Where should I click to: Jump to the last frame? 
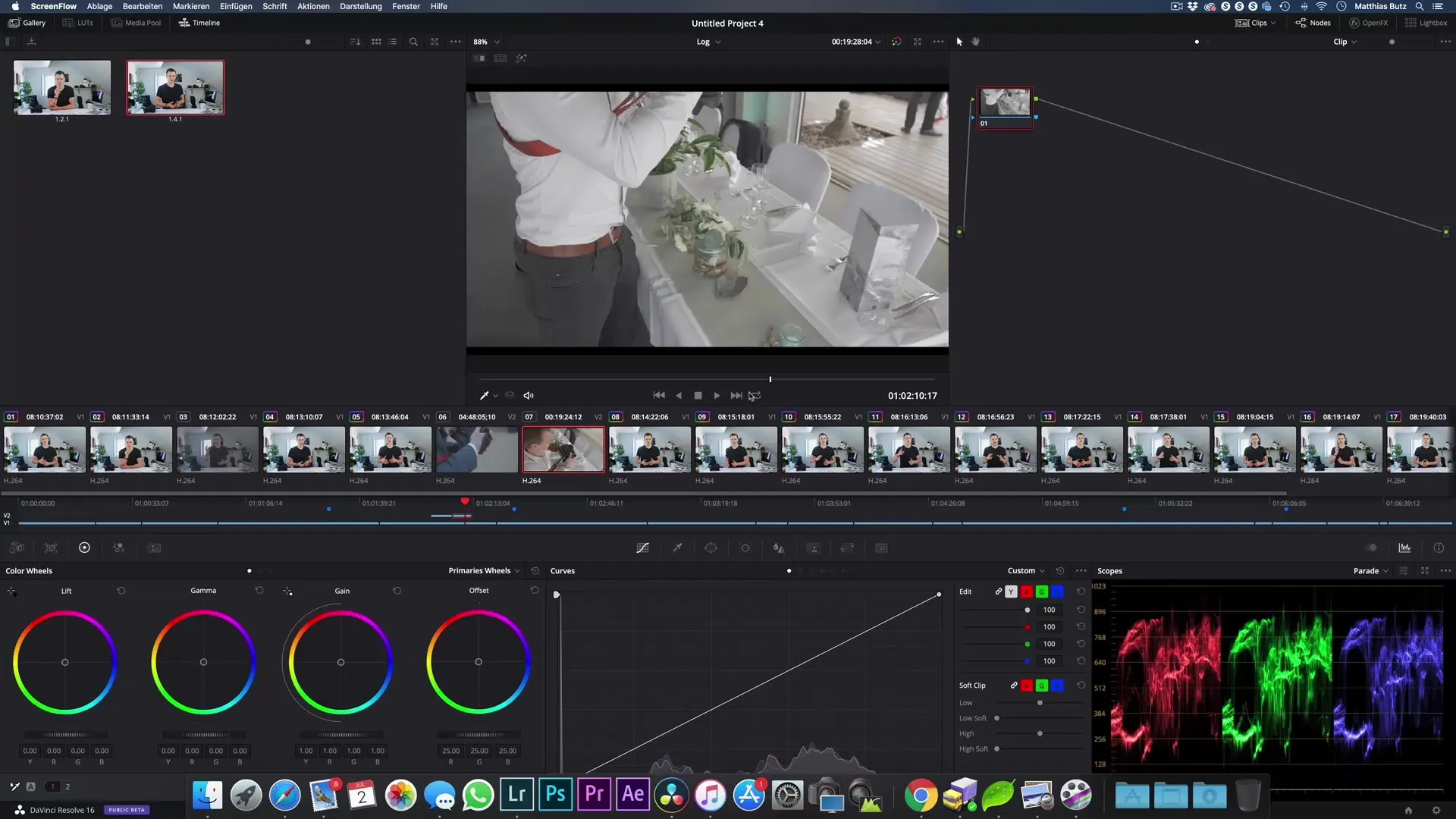[736, 395]
